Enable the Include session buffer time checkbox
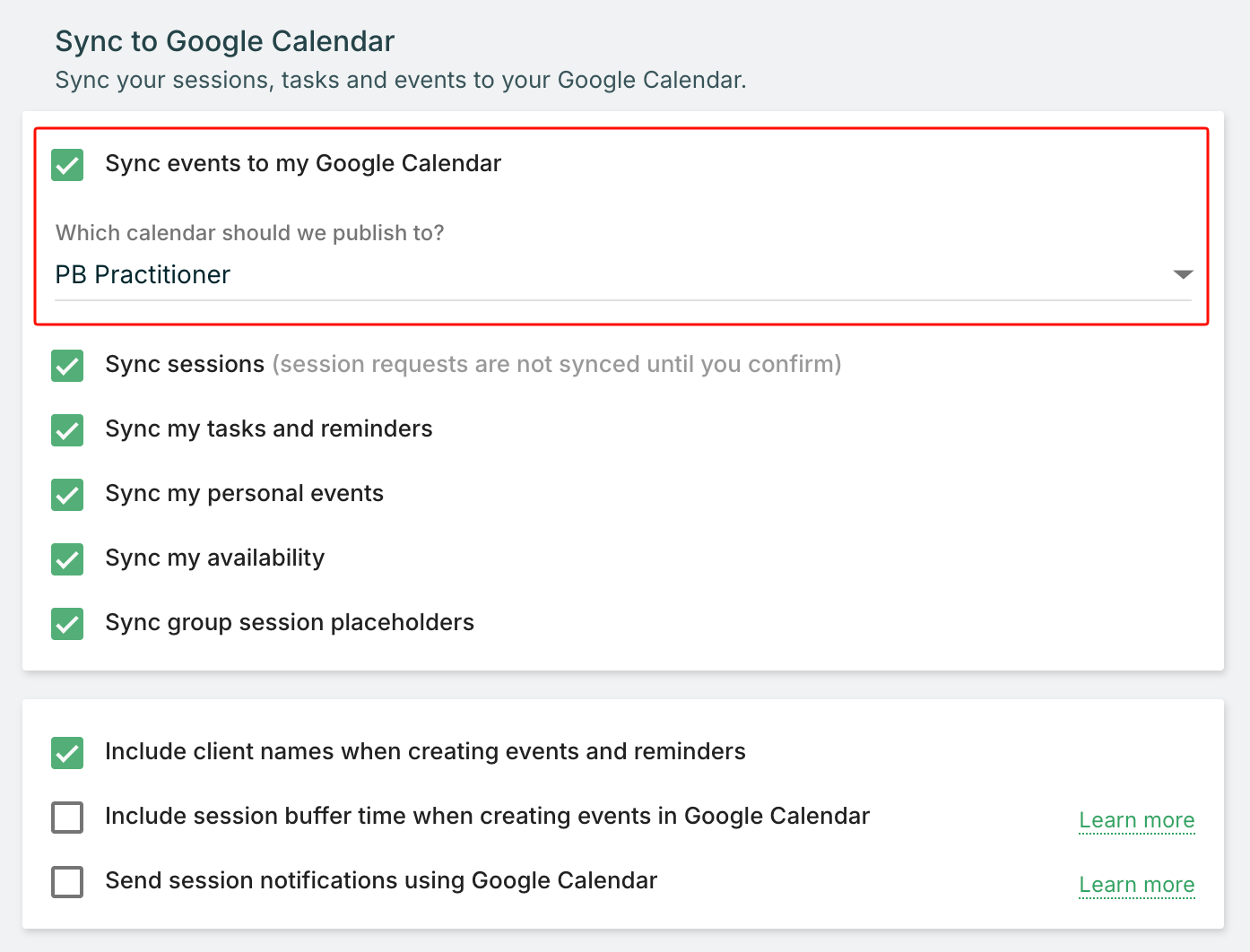1250x952 pixels. coord(67,818)
